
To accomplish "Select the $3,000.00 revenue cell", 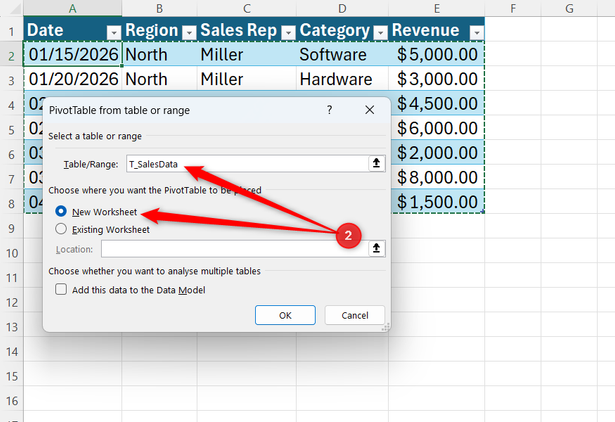I will pyautogui.click(x=437, y=79).
